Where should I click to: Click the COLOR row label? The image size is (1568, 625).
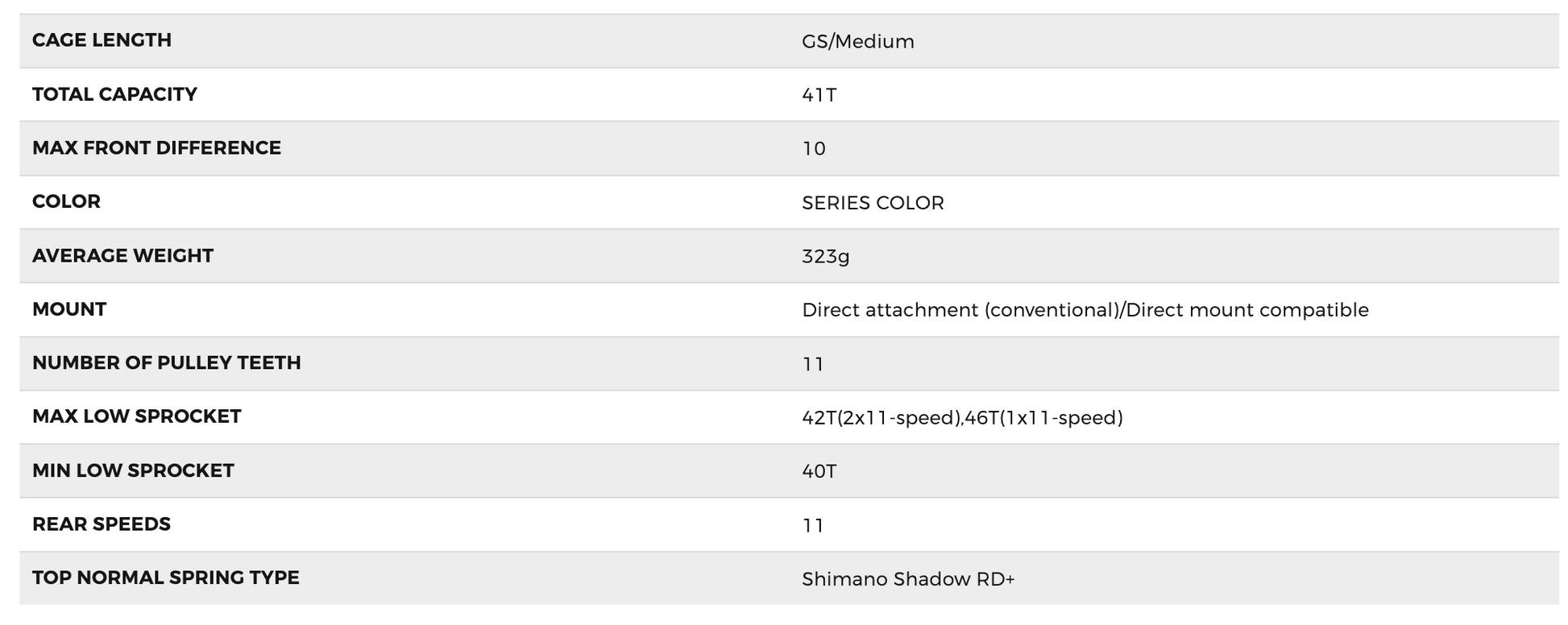(66, 201)
